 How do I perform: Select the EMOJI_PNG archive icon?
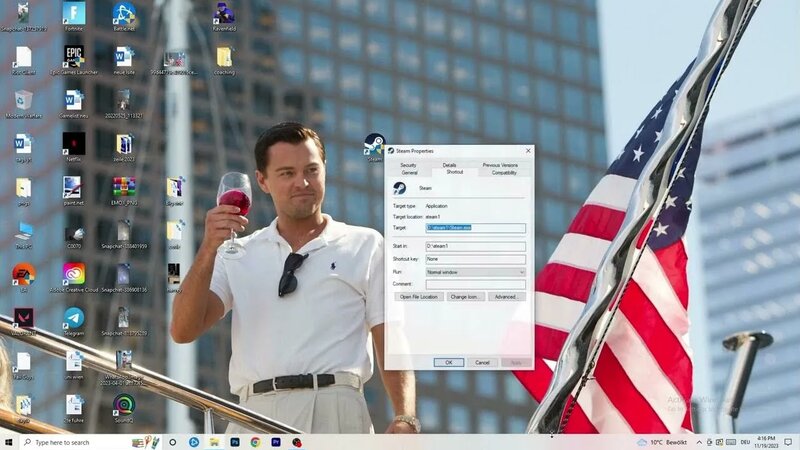(x=124, y=190)
